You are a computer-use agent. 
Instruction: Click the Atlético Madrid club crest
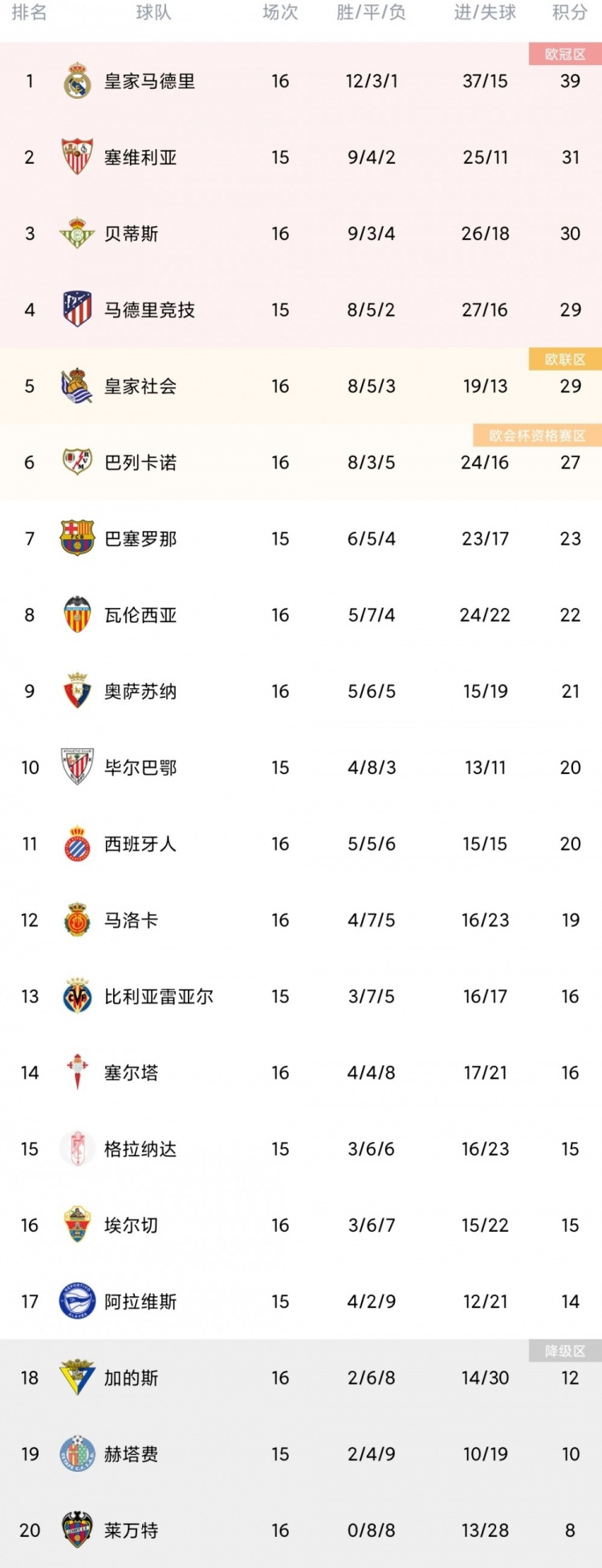point(77,310)
